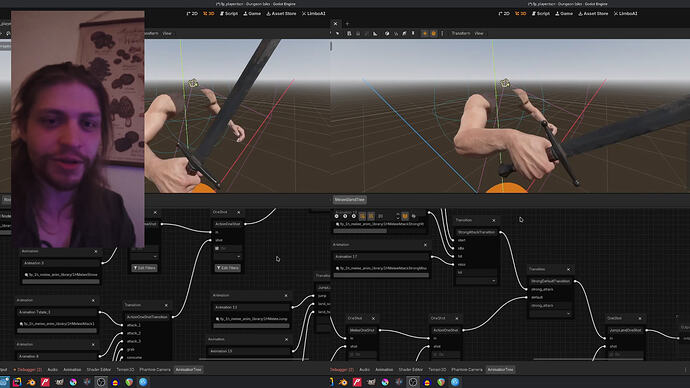Click progress bar under Animation 3 node

(61, 282)
